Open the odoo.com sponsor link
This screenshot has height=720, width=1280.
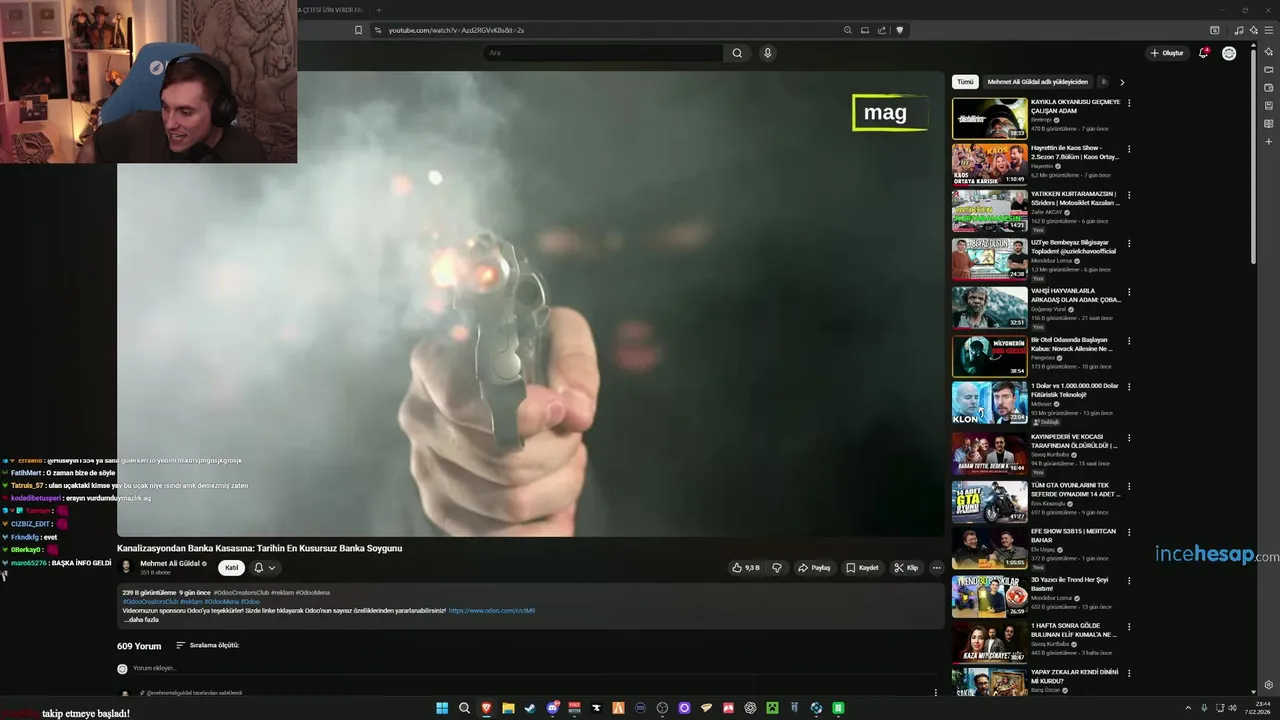point(492,610)
